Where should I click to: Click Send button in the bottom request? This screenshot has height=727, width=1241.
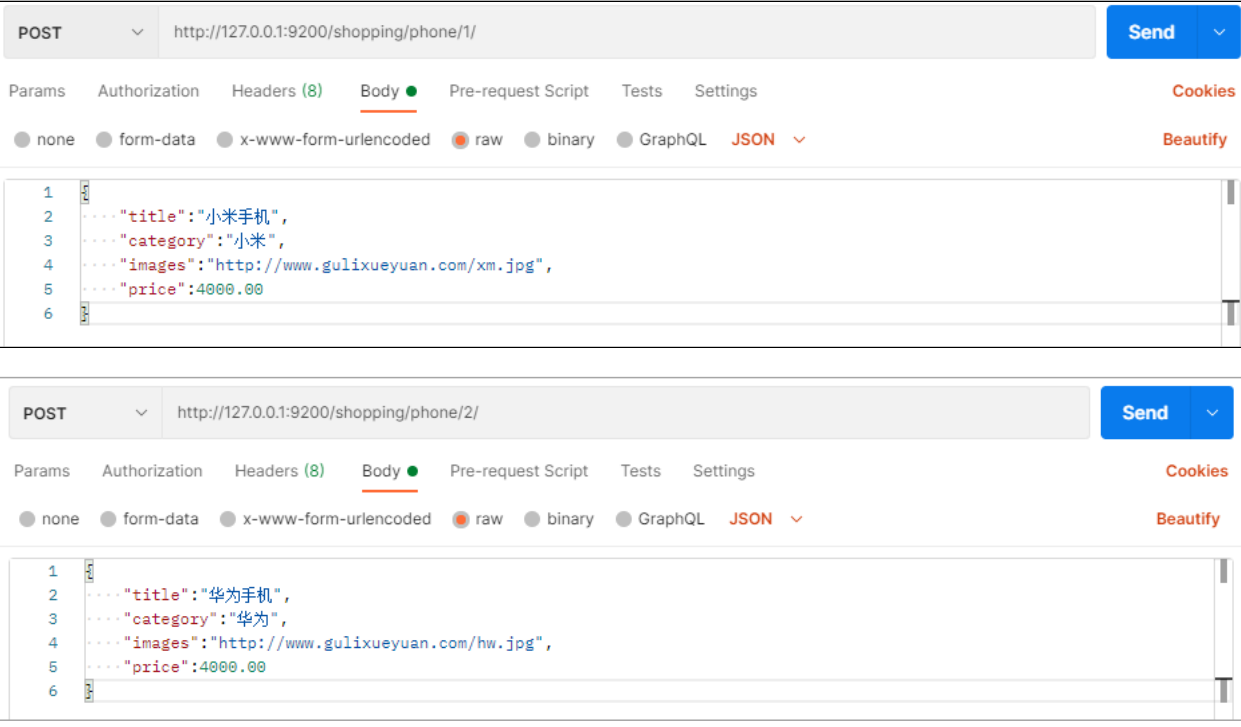pos(1145,413)
